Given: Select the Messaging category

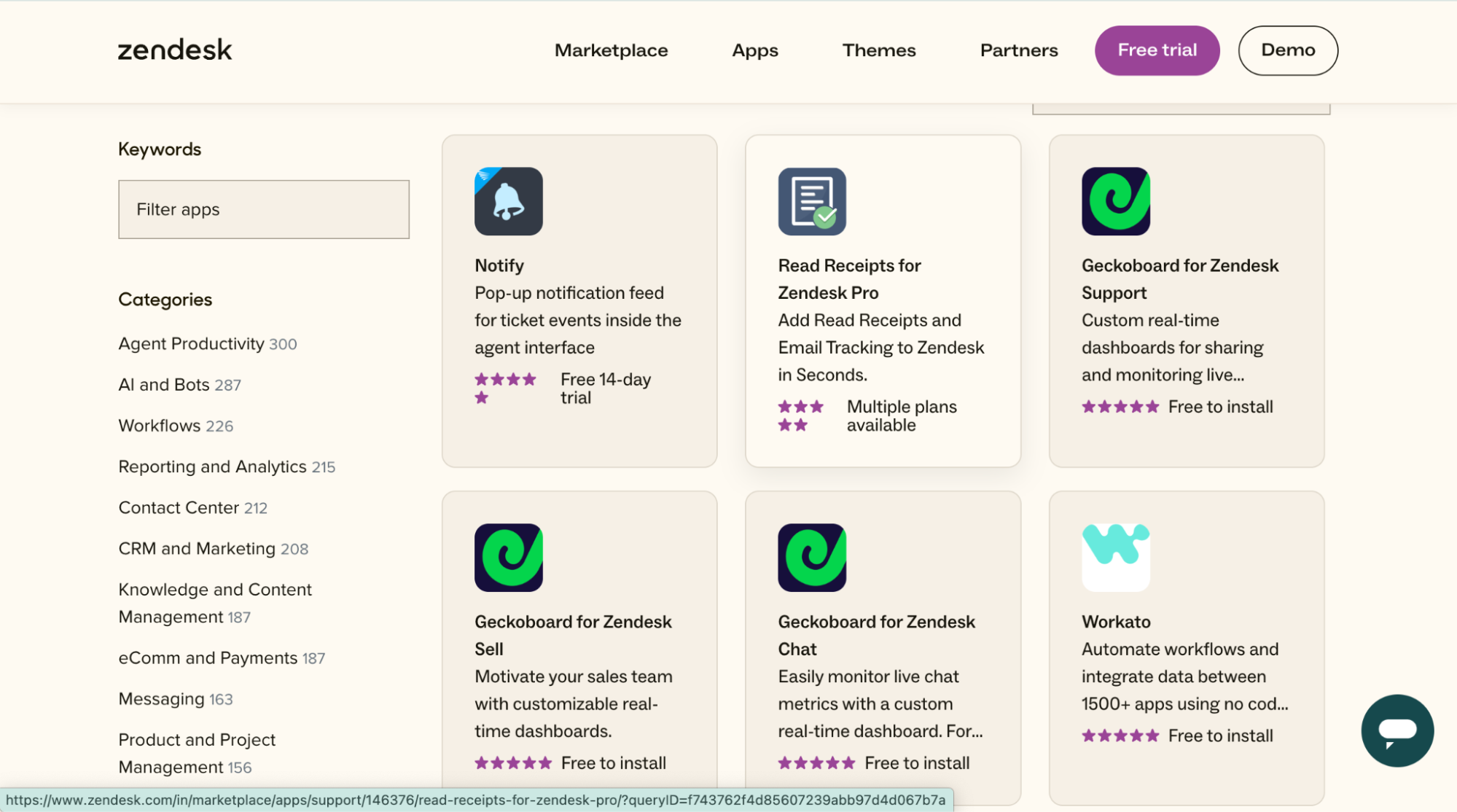Looking at the screenshot, I should [x=176, y=698].
